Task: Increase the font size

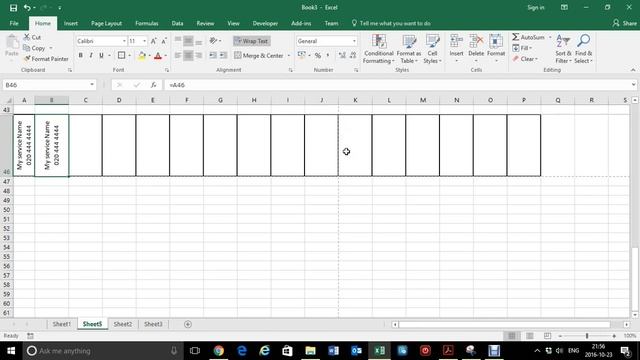Action: click(153, 41)
